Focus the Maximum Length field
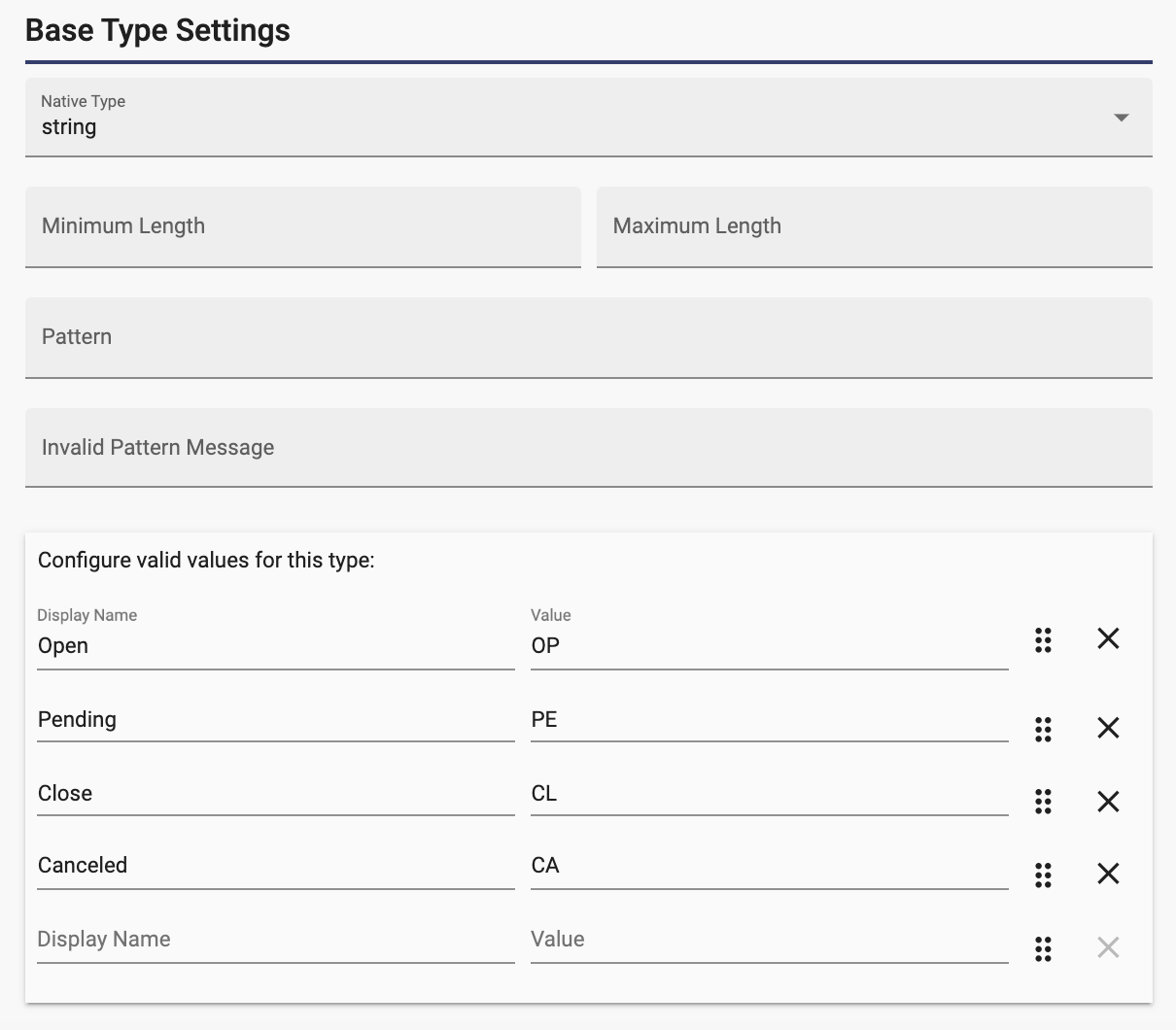 click(x=875, y=226)
